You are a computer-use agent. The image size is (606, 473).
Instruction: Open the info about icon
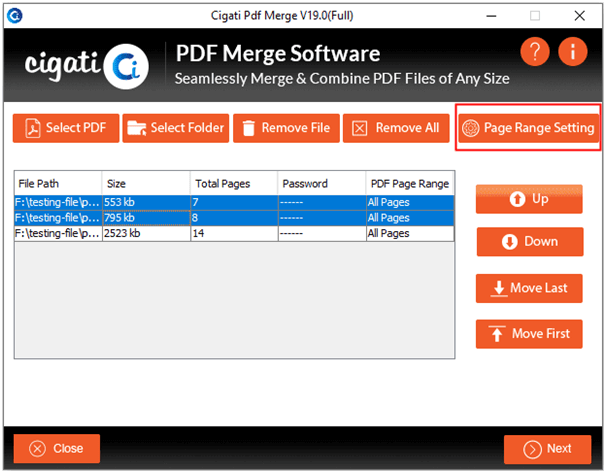[573, 51]
